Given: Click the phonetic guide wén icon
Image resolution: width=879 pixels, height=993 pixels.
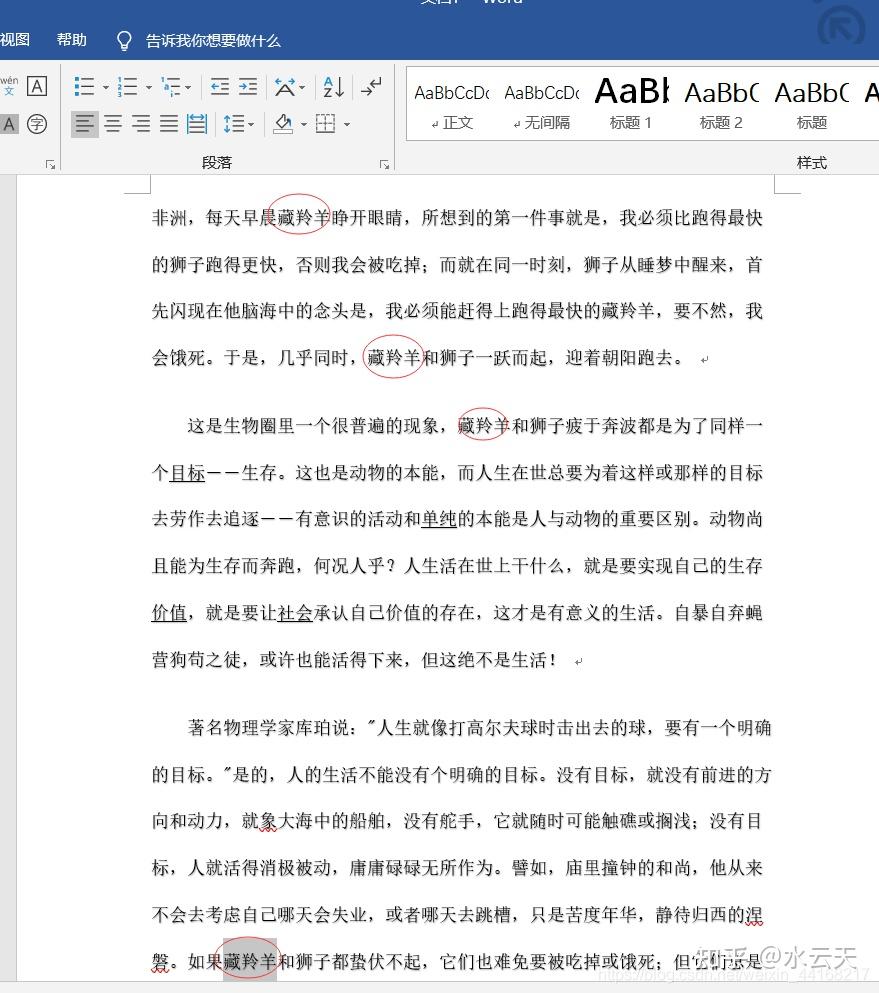Looking at the screenshot, I should [9, 85].
